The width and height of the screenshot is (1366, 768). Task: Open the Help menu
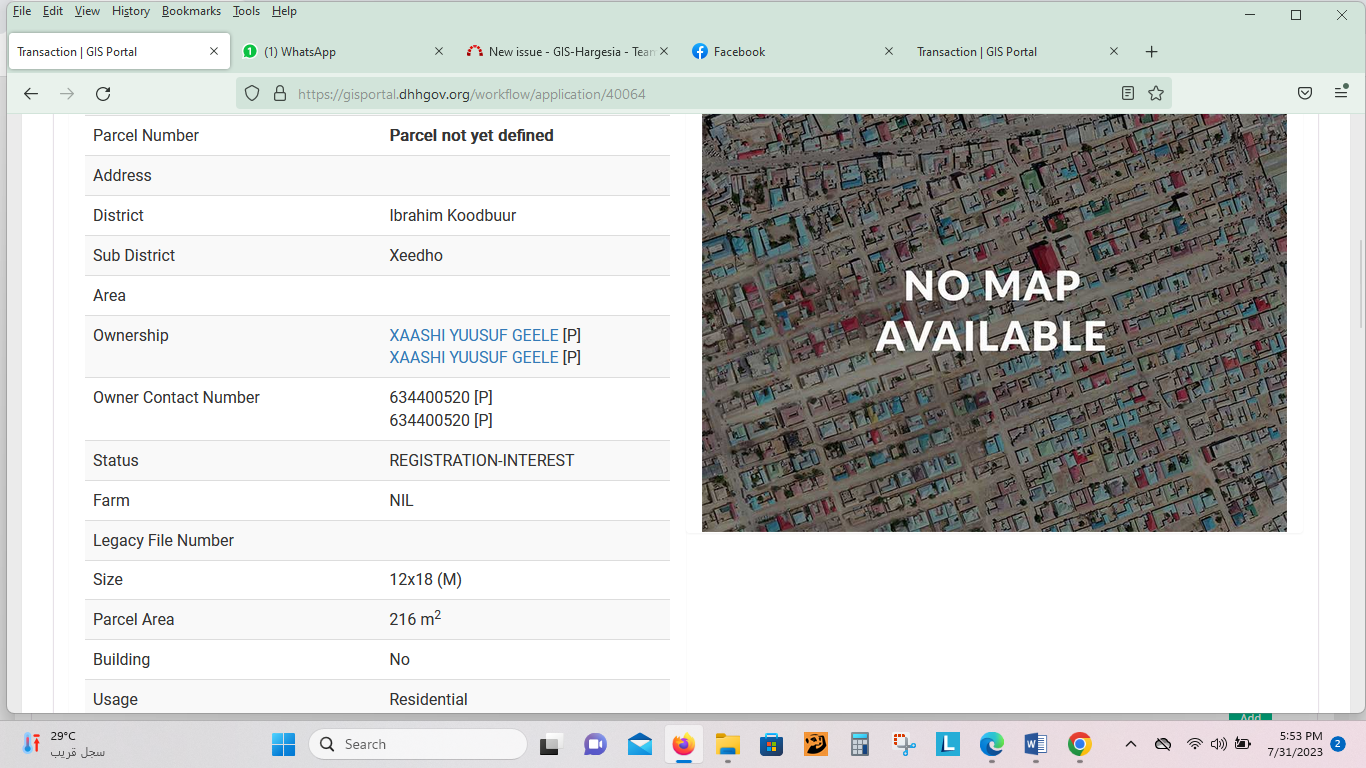[284, 11]
